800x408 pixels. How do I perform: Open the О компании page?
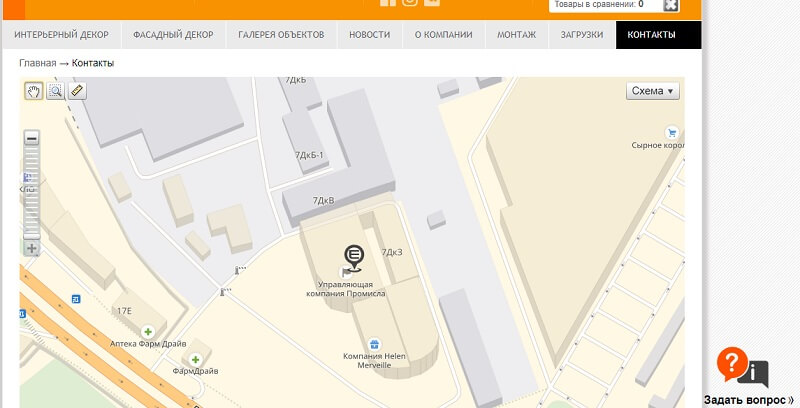tap(443, 35)
